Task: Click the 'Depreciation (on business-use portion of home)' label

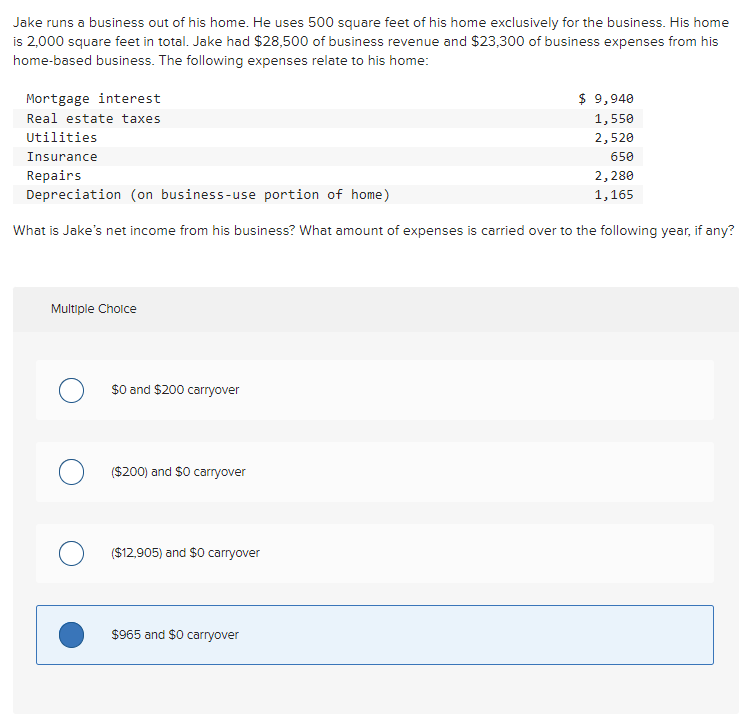Action: (x=208, y=195)
